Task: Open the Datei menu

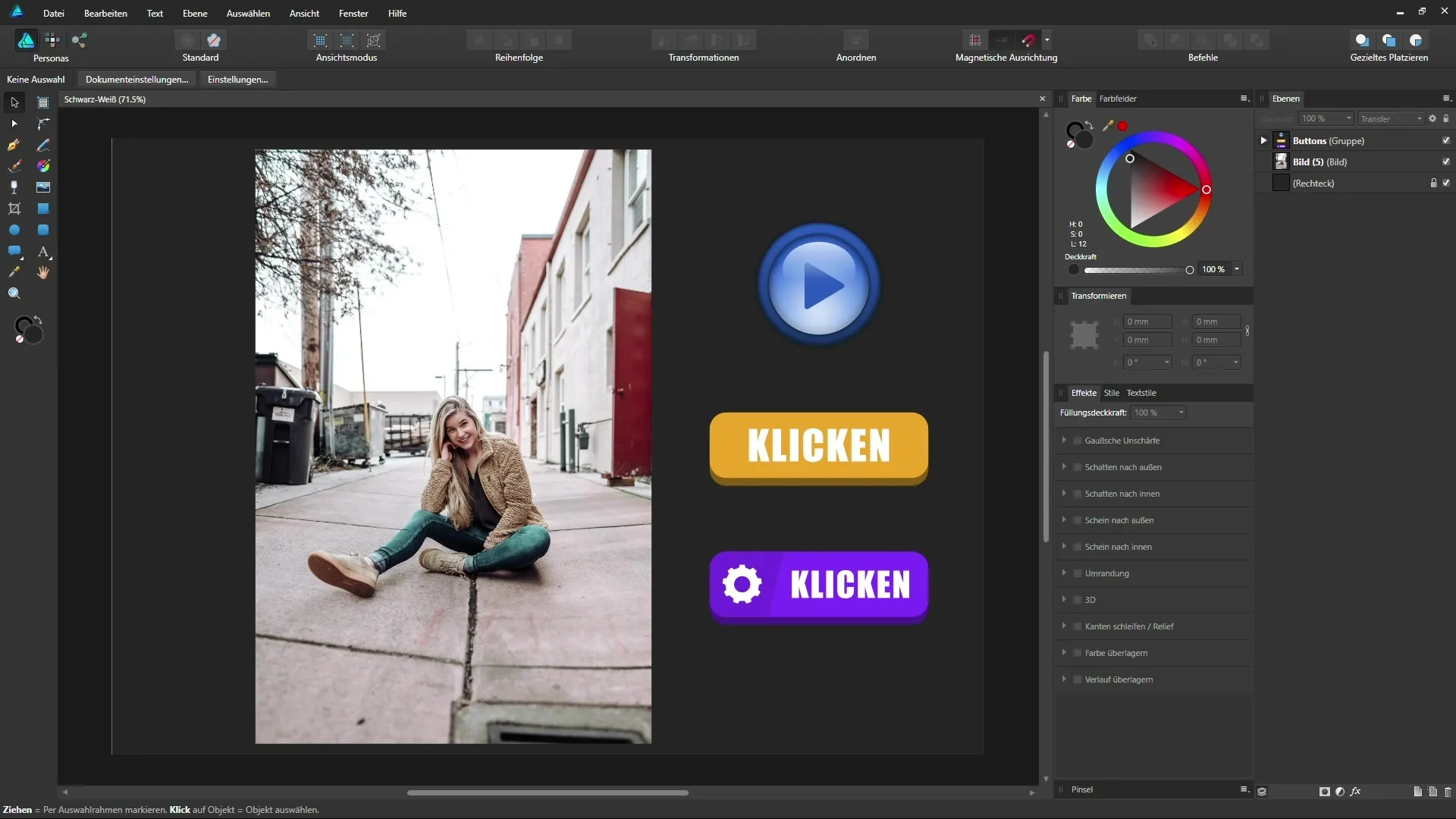Action: point(54,14)
